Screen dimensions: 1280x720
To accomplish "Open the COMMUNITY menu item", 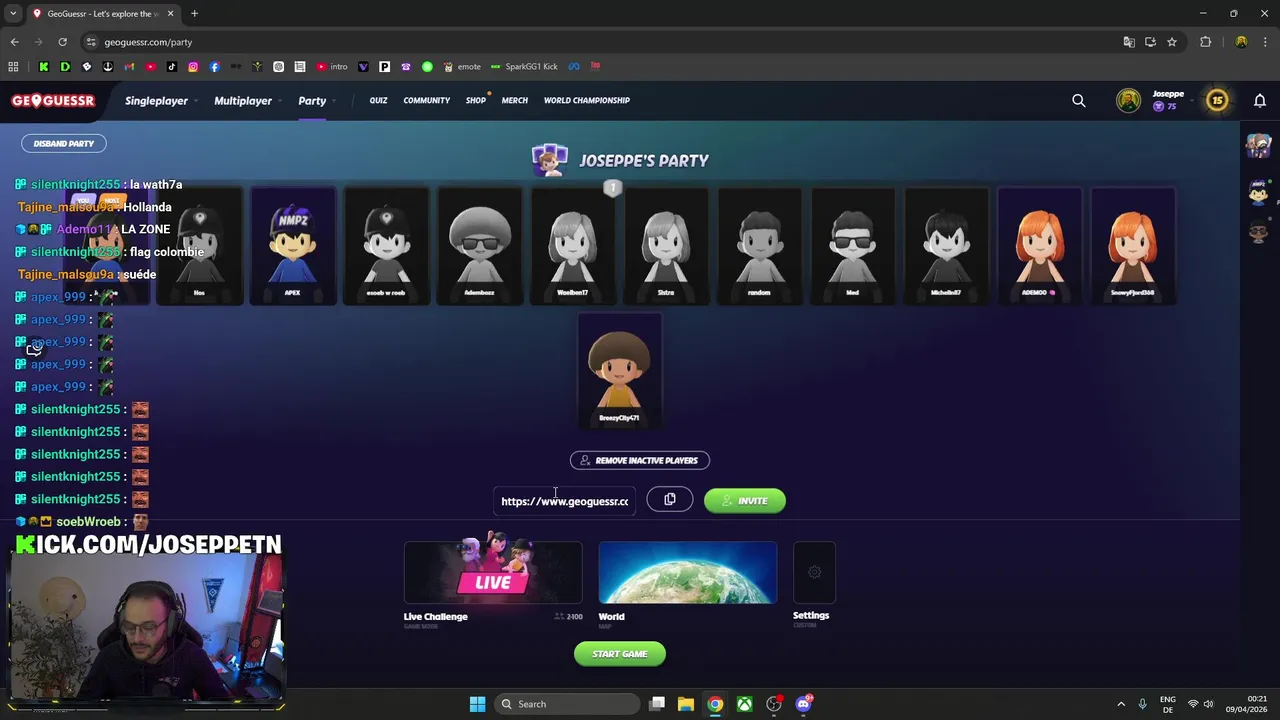I will tap(427, 100).
